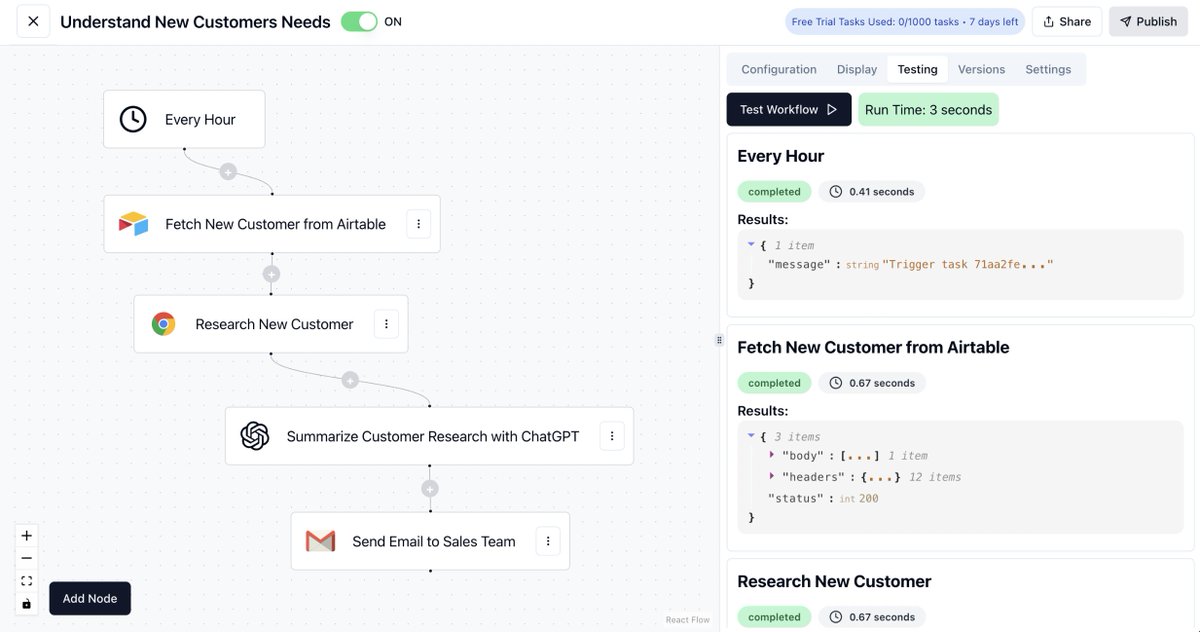Go to the Settings tab

[x=1048, y=69]
